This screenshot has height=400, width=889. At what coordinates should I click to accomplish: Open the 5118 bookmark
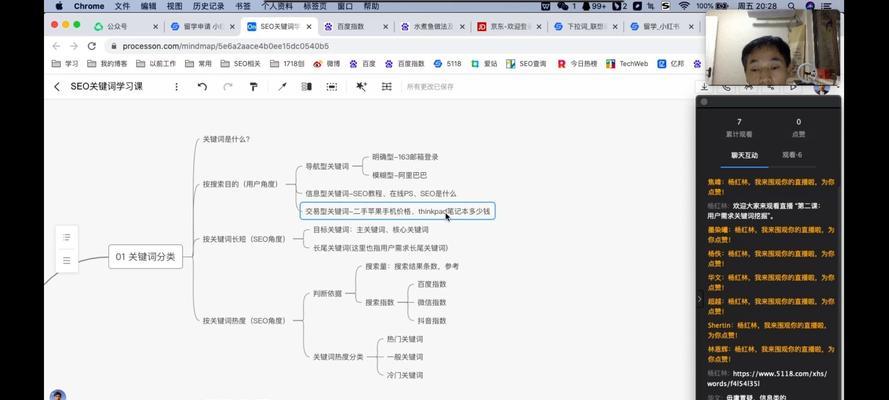(x=447, y=64)
